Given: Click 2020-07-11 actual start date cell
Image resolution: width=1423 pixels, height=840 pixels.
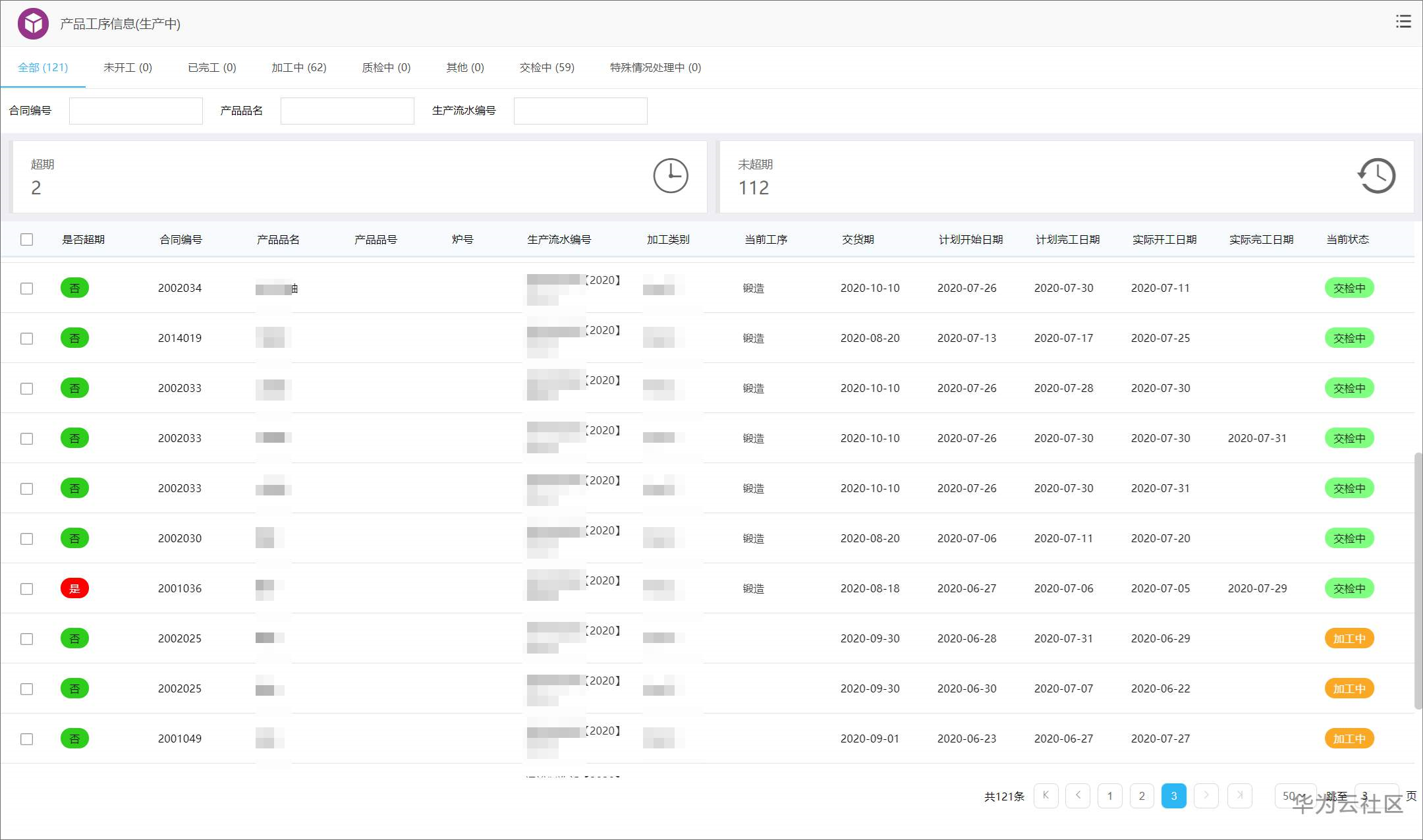Looking at the screenshot, I should [x=1160, y=288].
